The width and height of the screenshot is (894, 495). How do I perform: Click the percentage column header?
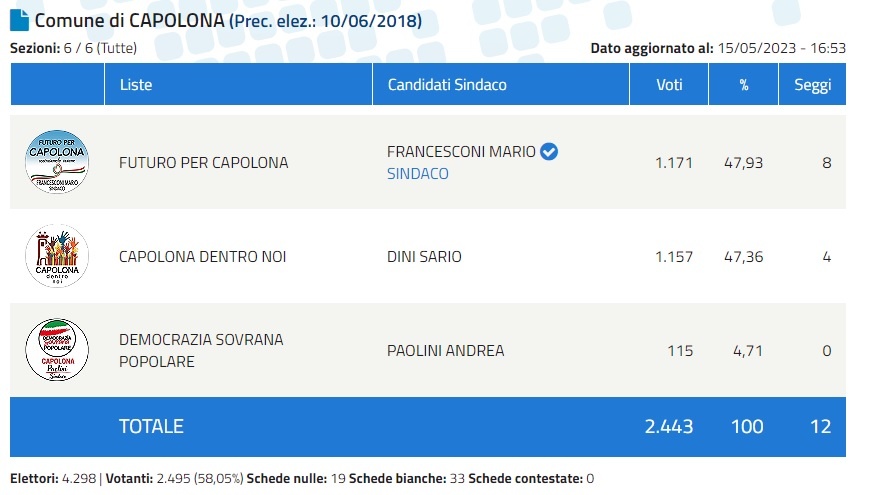[x=744, y=85]
